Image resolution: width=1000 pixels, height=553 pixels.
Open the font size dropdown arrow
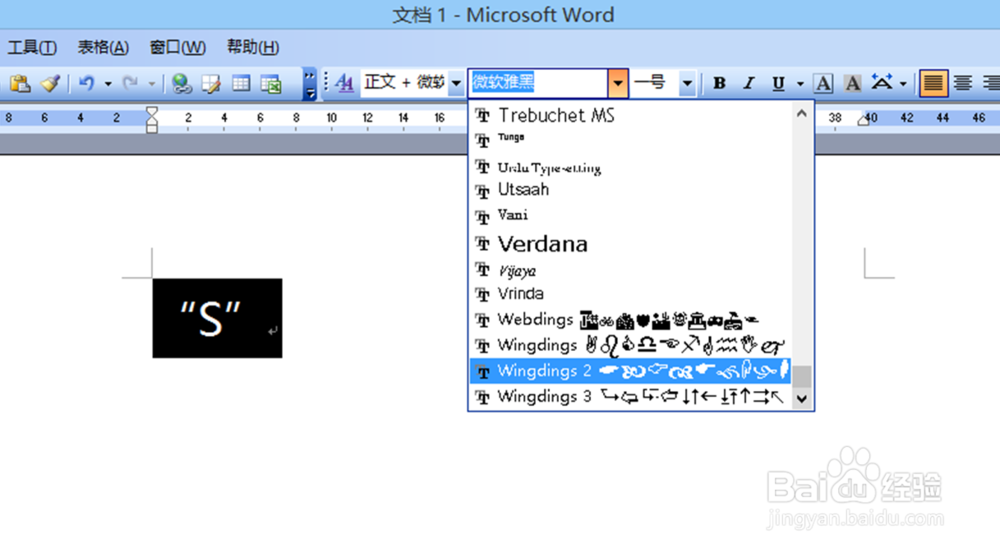point(687,83)
